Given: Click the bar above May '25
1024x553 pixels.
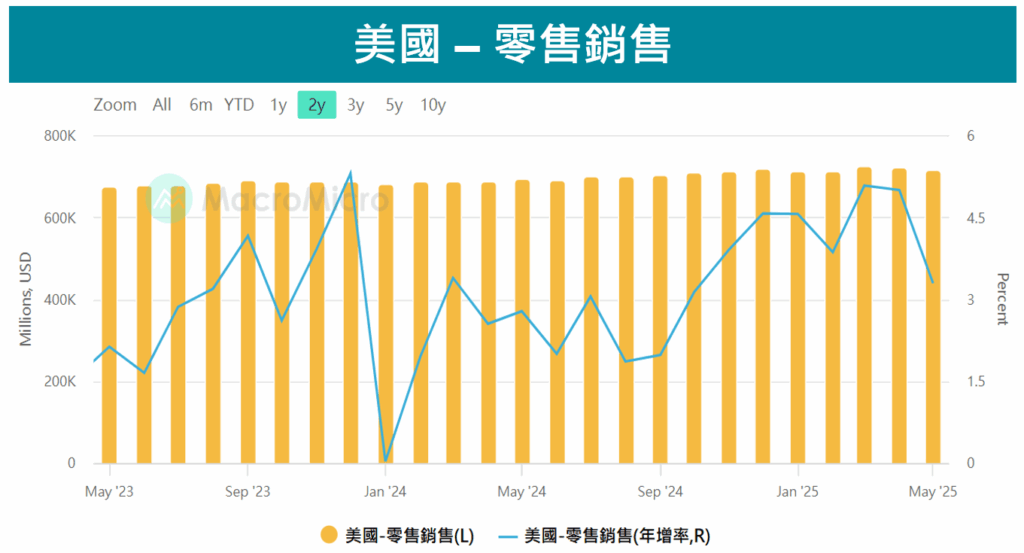Looking at the screenshot, I should click(933, 317).
